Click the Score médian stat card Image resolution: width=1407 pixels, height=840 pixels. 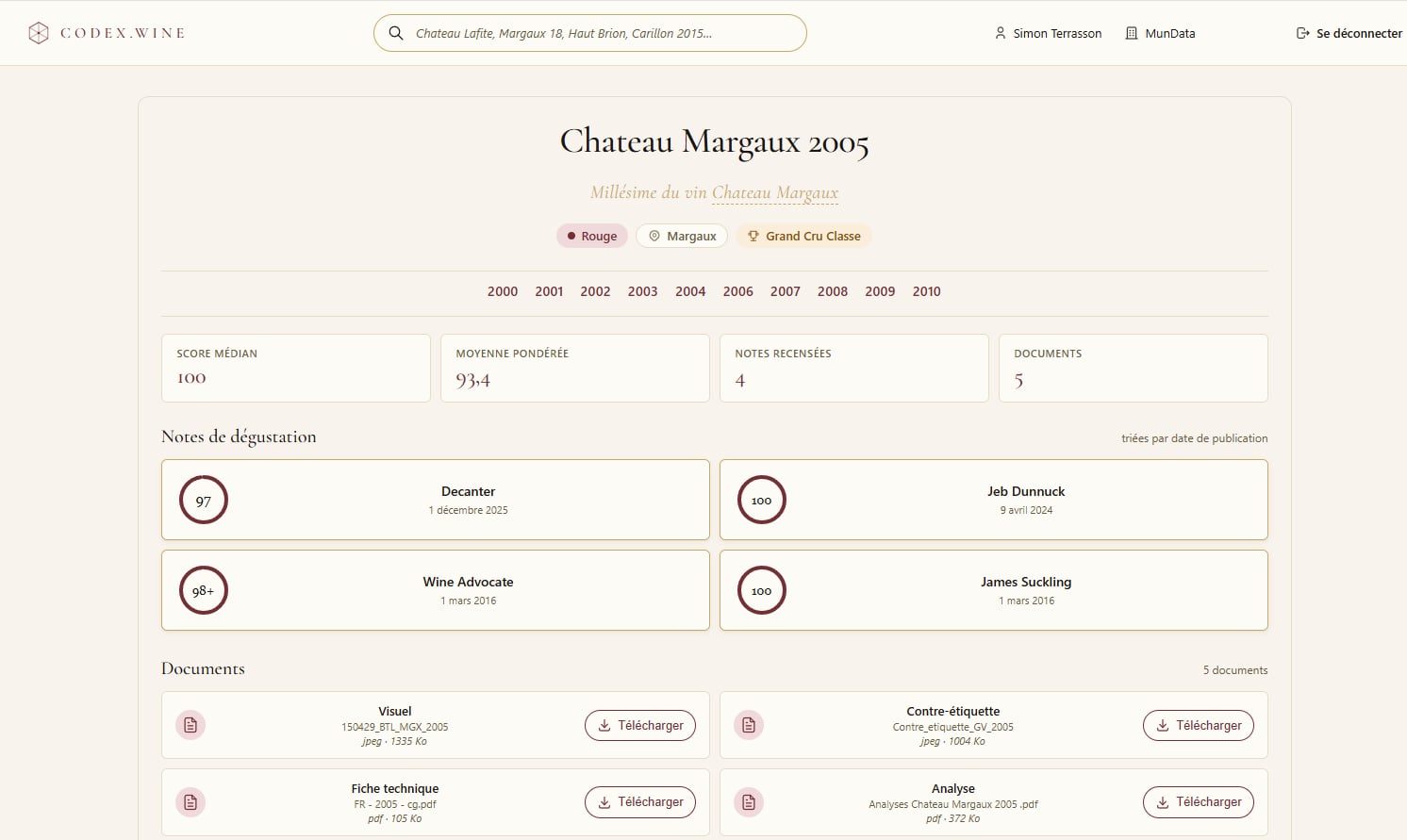click(x=296, y=368)
